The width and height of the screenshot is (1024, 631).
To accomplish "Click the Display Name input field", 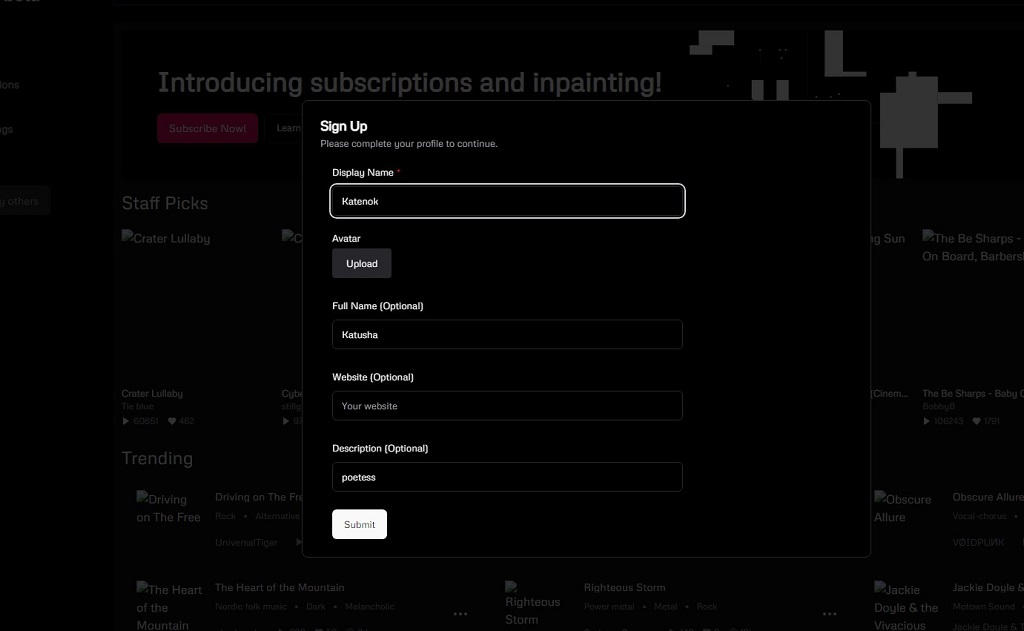I will click(507, 201).
